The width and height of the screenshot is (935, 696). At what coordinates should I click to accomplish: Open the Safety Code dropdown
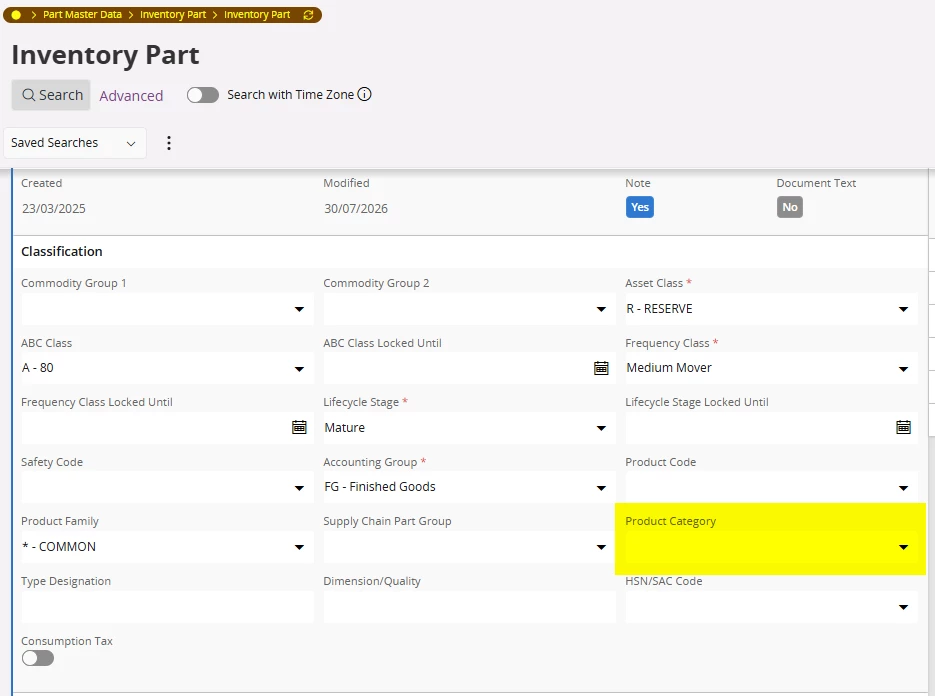(167, 487)
